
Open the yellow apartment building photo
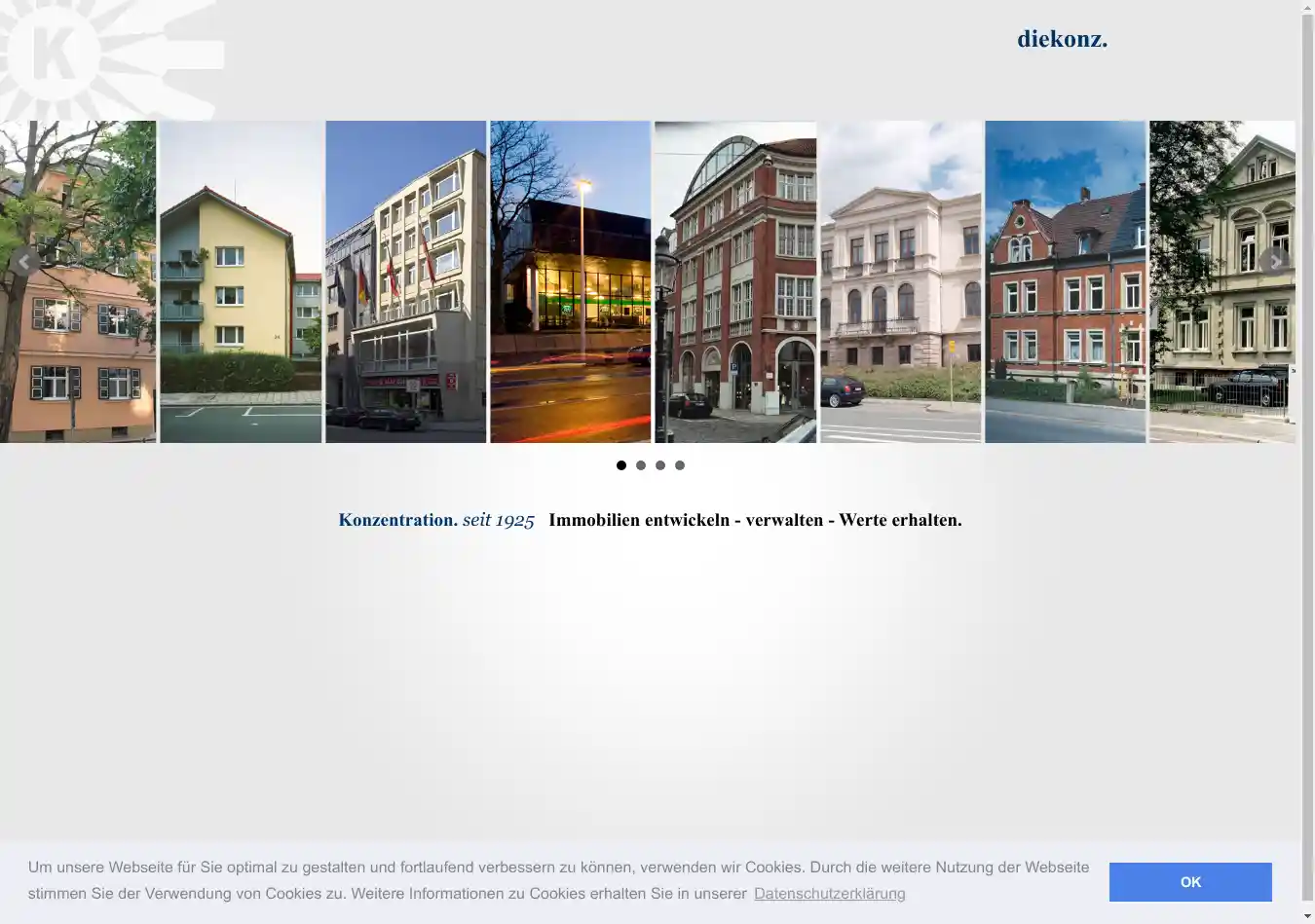[x=241, y=282]
